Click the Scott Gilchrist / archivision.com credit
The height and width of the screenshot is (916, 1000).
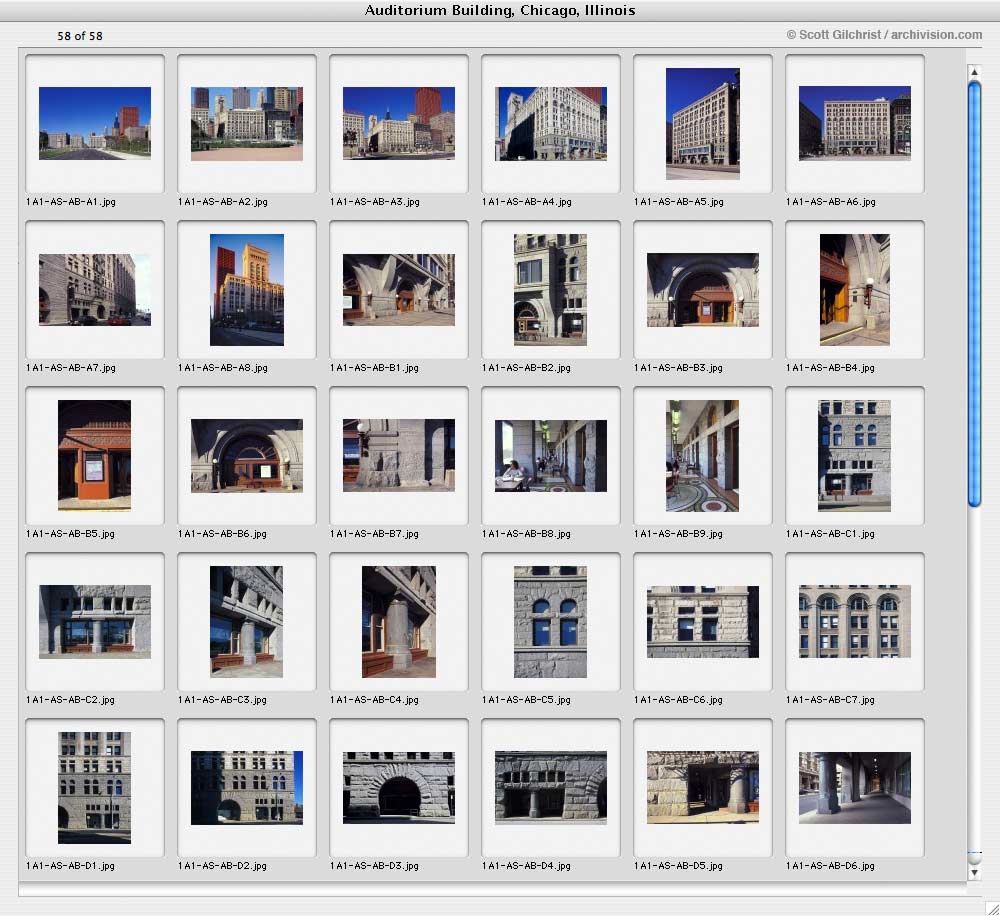pos(884,34)
